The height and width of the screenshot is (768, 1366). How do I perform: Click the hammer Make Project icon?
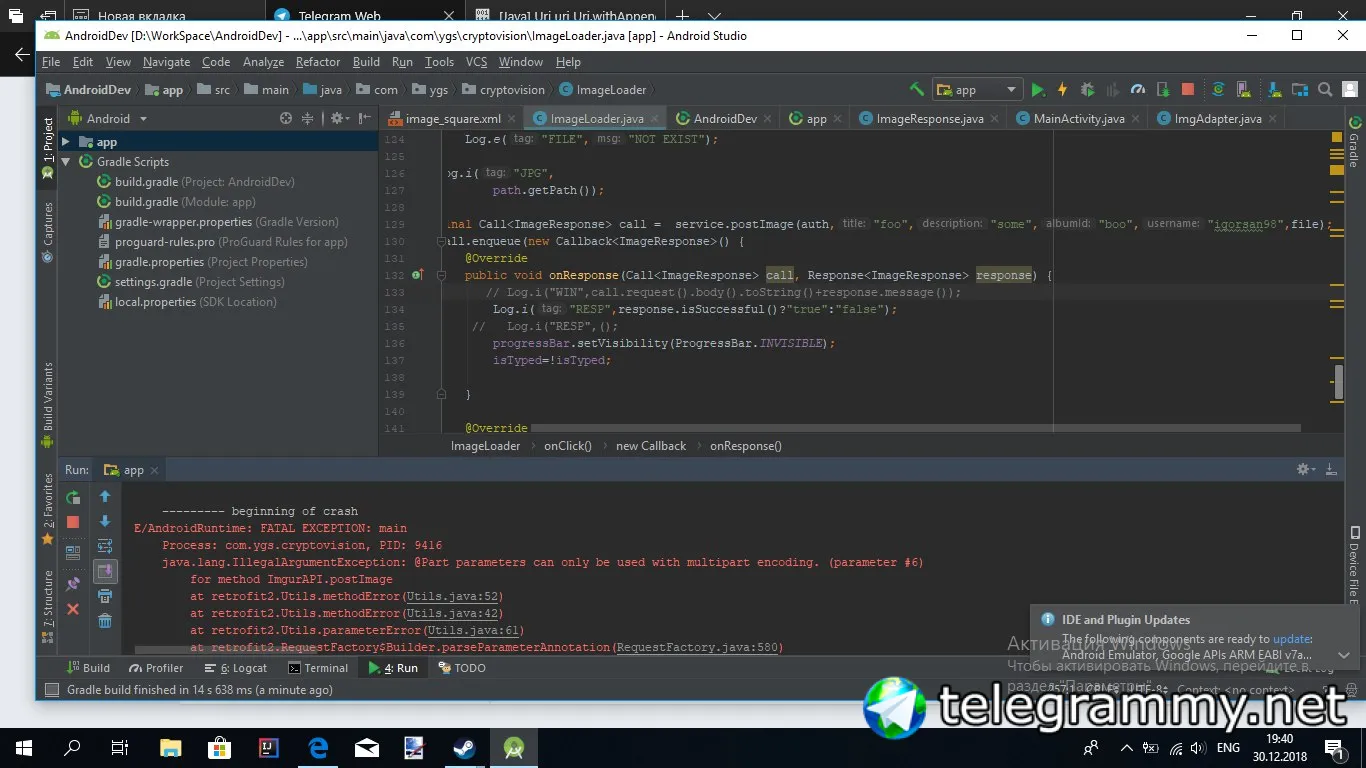click(x=917, y=90)
